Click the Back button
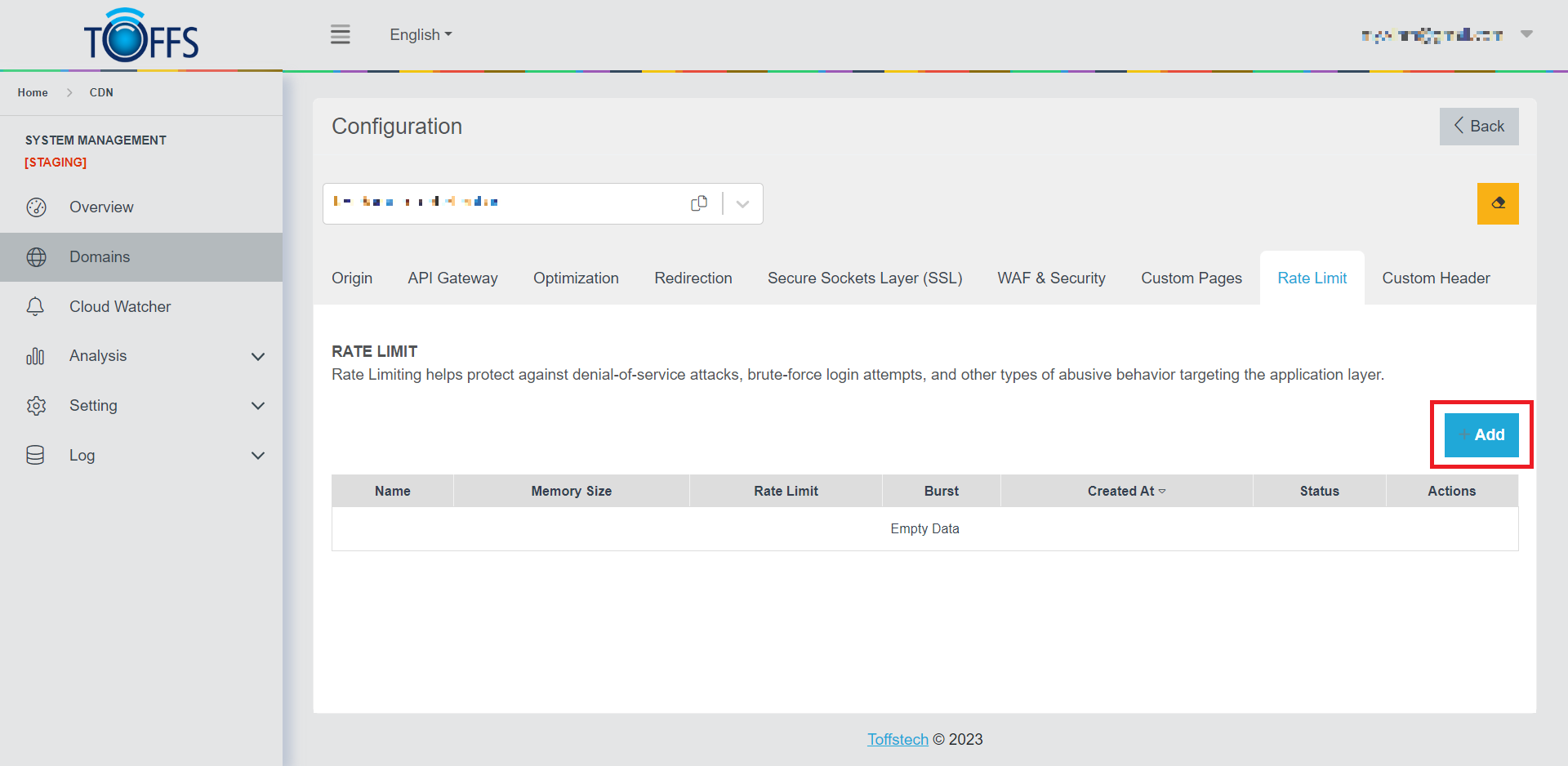The height and width of the screenshot is (766, 1568). [1478, 127]
